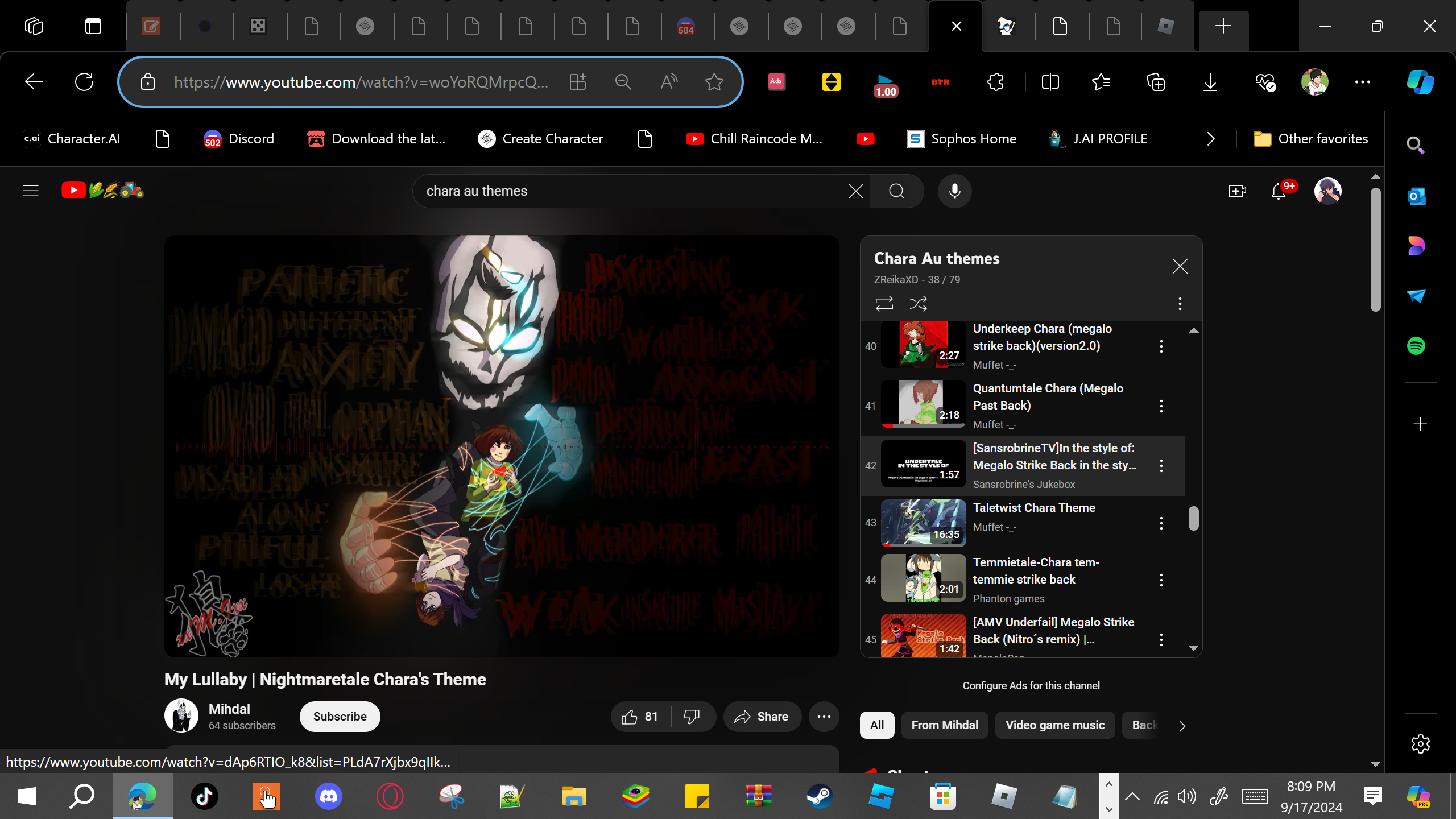Open the YouTube hamburger guide menu
Image resolution: width=1456 pixels, height=819 pixels.
click(x=31, y=191)
